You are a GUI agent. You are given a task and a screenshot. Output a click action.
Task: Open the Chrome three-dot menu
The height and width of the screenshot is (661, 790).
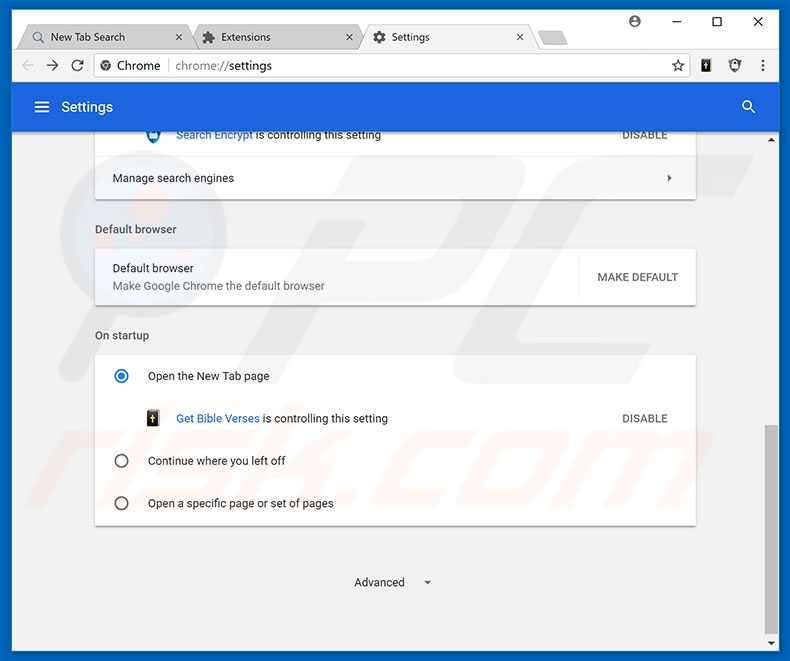(763, 65)
